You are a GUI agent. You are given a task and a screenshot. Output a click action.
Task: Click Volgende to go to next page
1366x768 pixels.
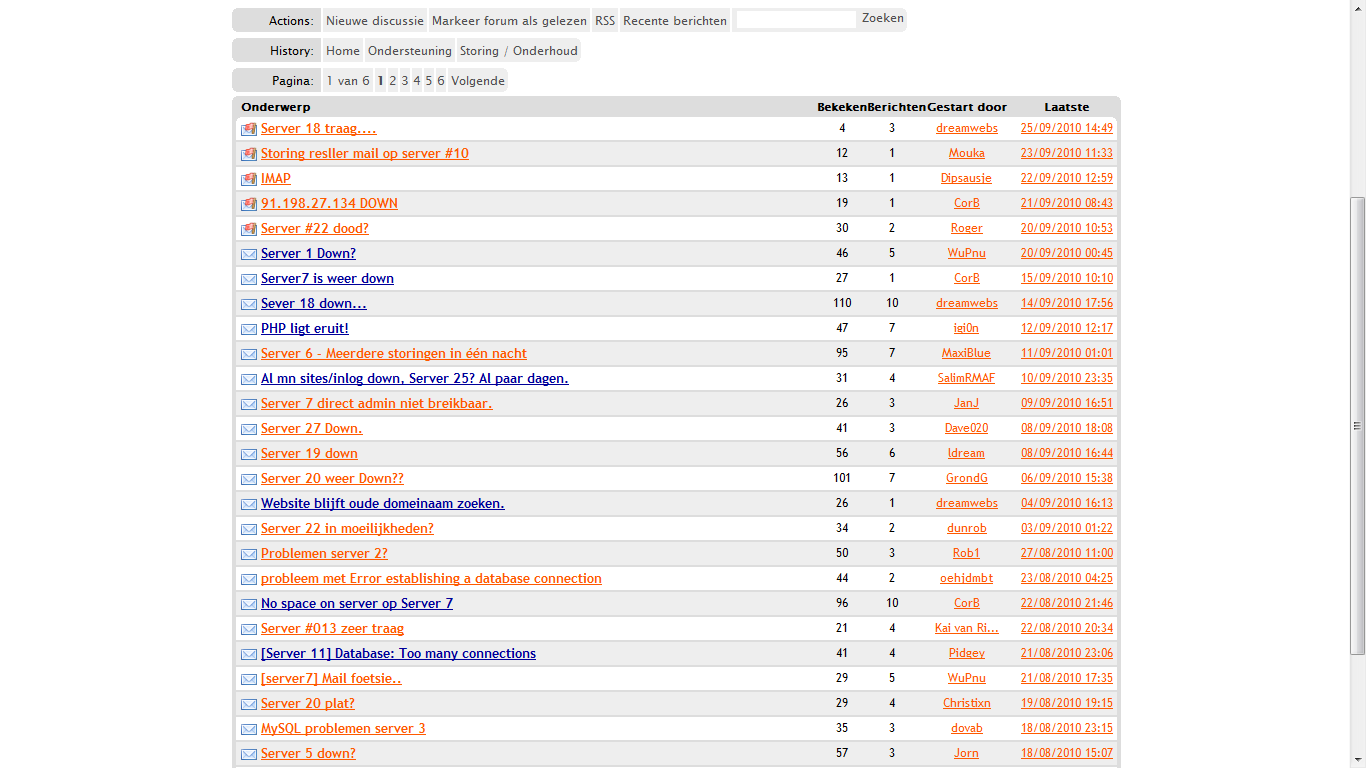[478, 81]
